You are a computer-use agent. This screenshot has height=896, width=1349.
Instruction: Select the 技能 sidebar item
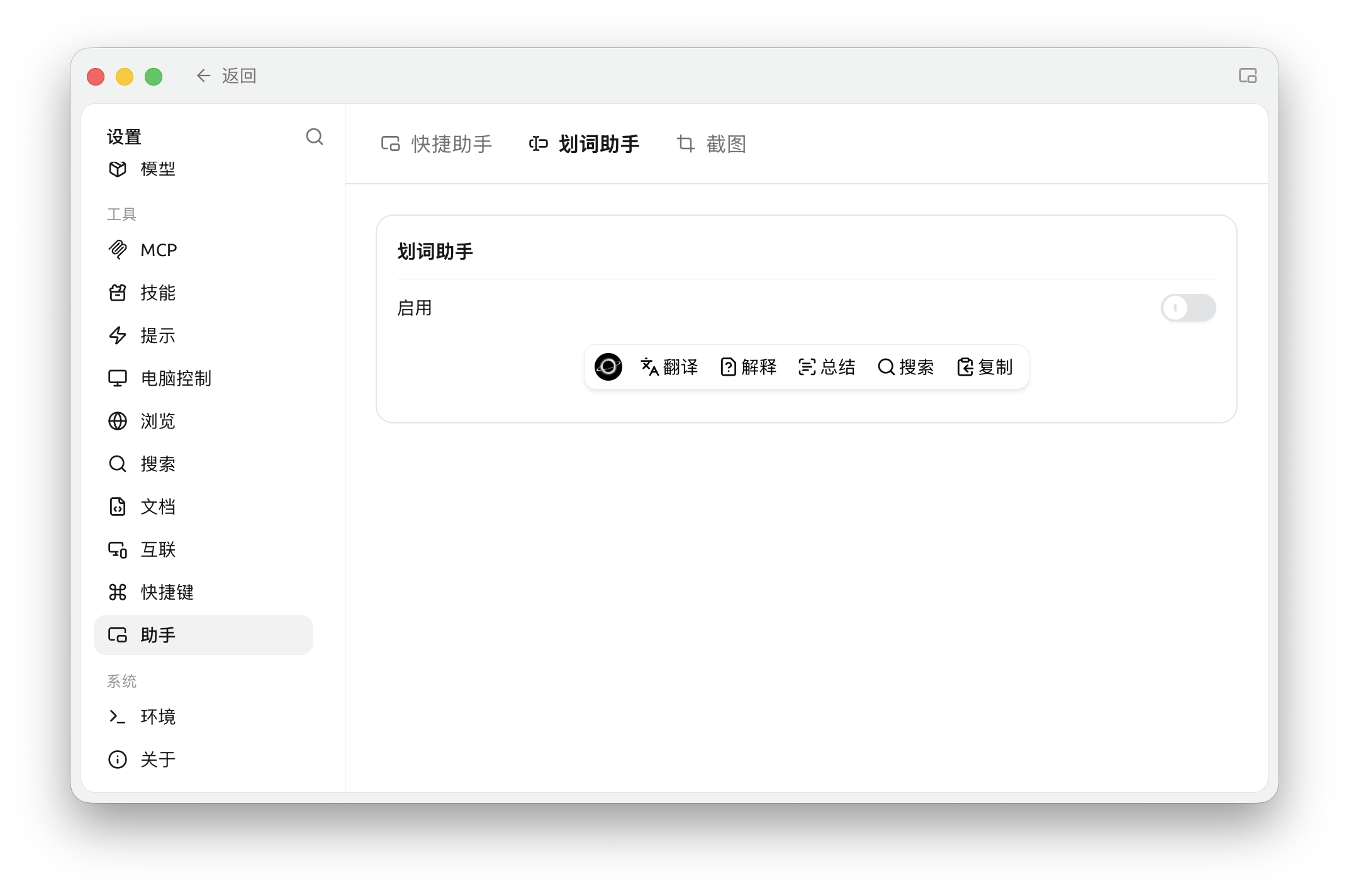click(x=203, y=293)
